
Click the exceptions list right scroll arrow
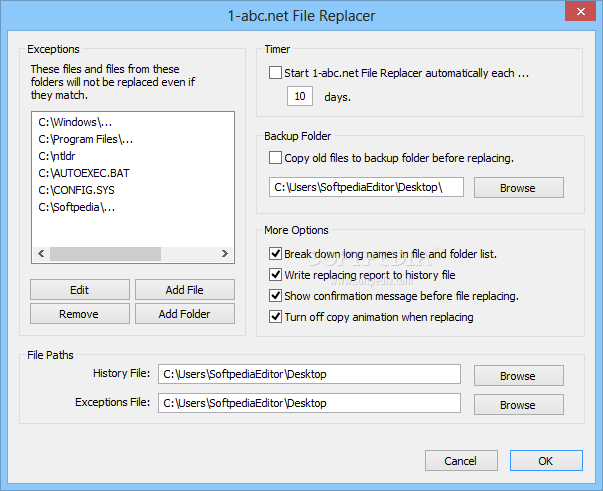(x=225, y=254)
